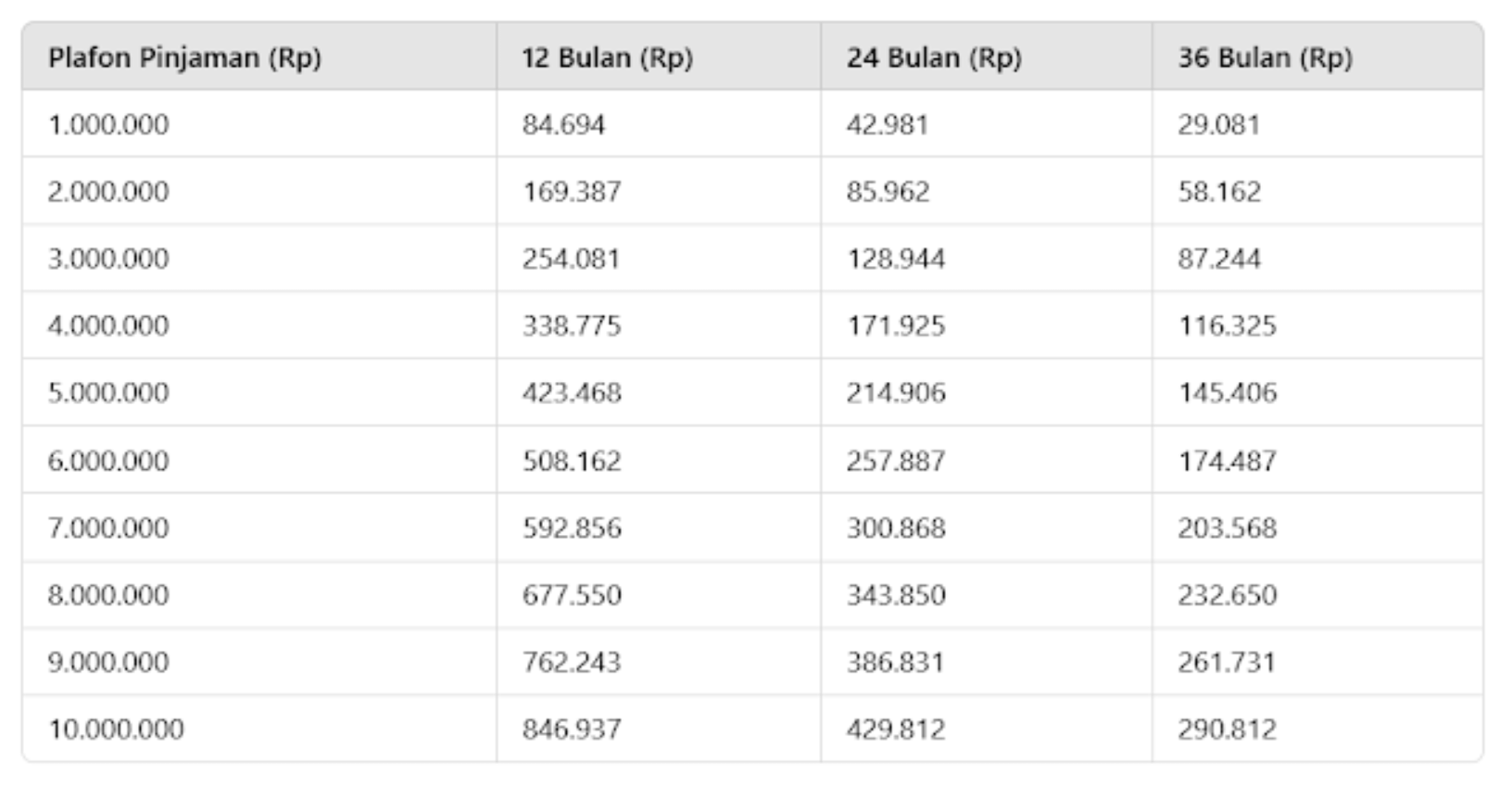1512x800 pixels.
Task: Click the 24 Bulan (Rp) column header
Action: (933, 57)
